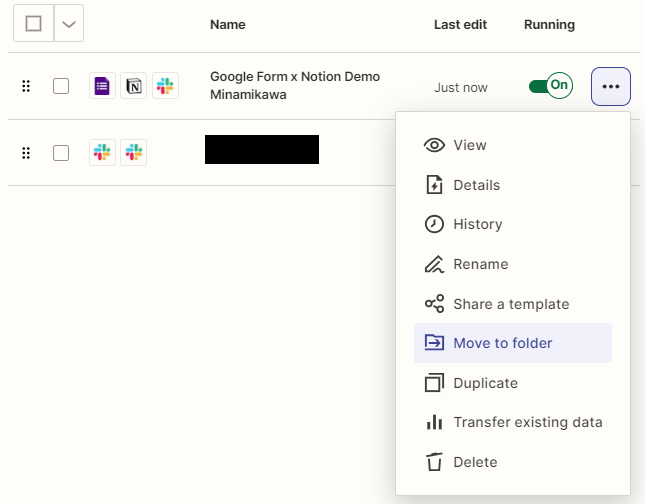Turn off the Google Form Zap toggle

(551, 86)
